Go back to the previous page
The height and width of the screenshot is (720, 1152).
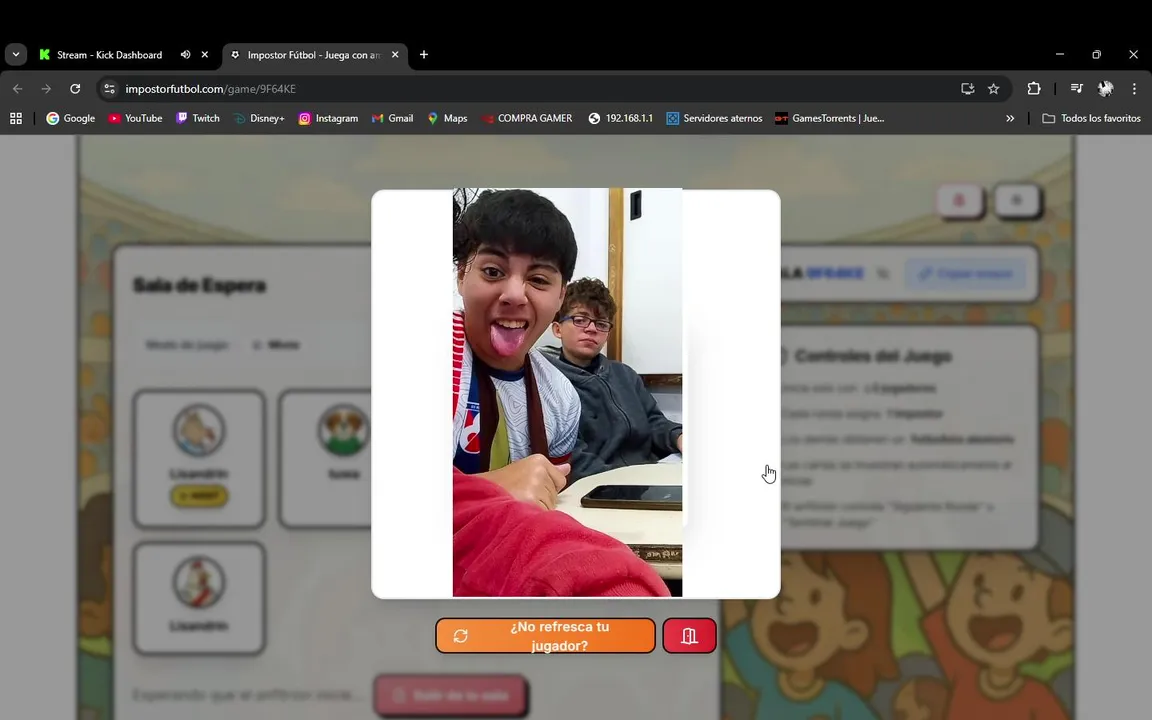pyautogui.click(x=18, y=89)
